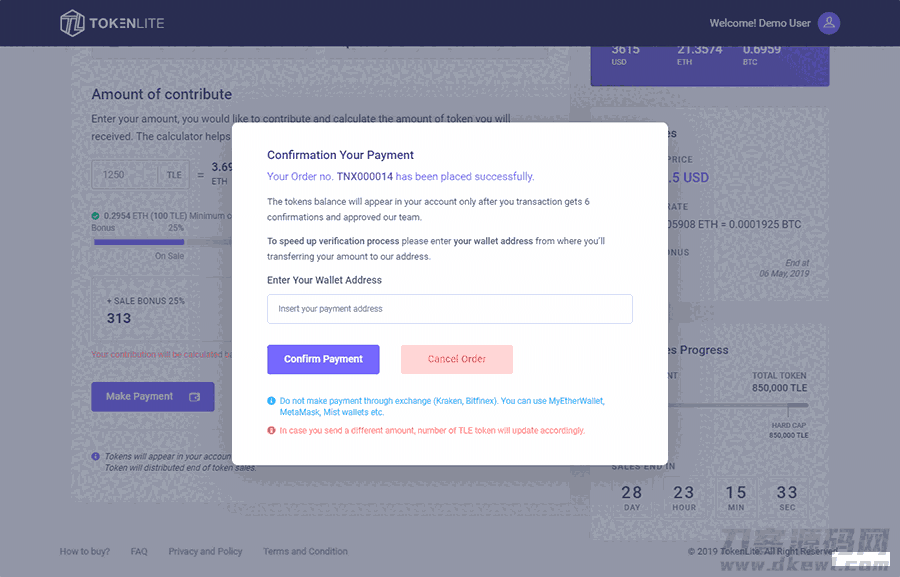Open the Privacy and Policy link
The image size is (900, 577).
point(205,551)
